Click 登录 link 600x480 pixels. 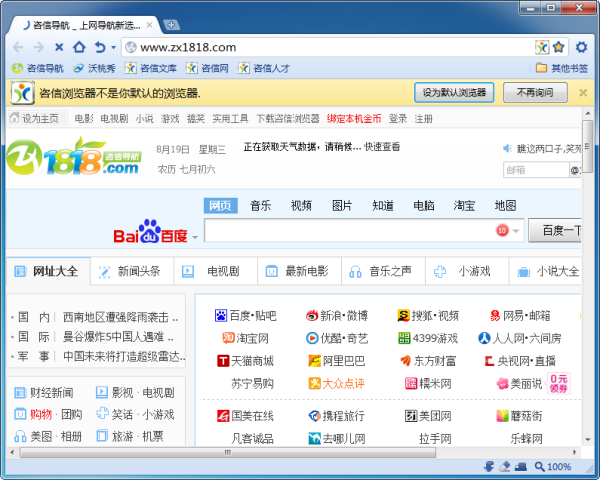point(398,119)
